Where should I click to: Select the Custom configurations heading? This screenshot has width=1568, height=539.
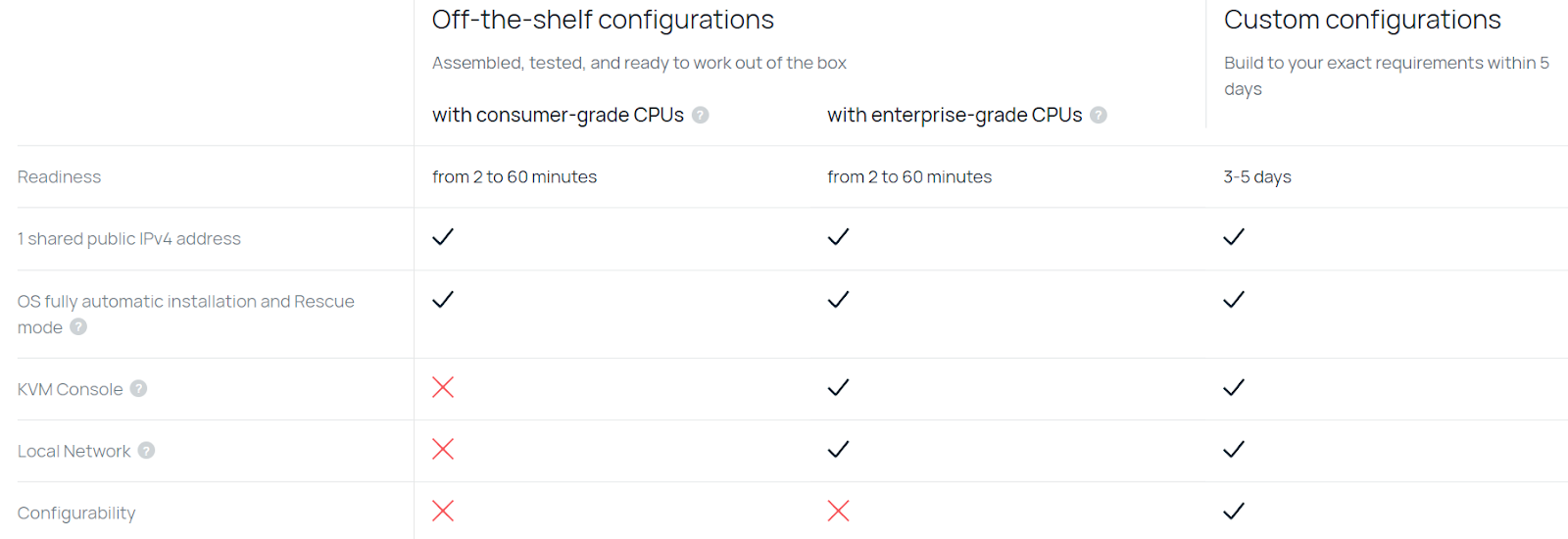coord(1362,20)
